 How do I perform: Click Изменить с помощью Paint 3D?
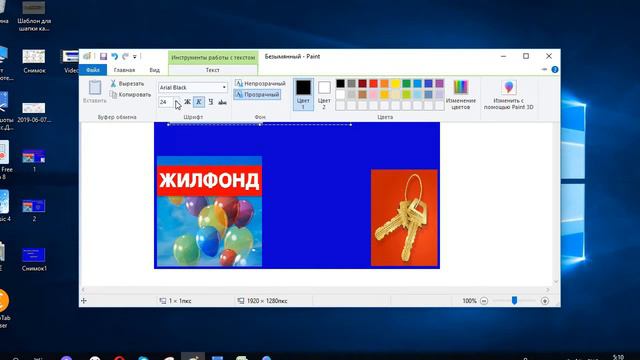[509, 94]
